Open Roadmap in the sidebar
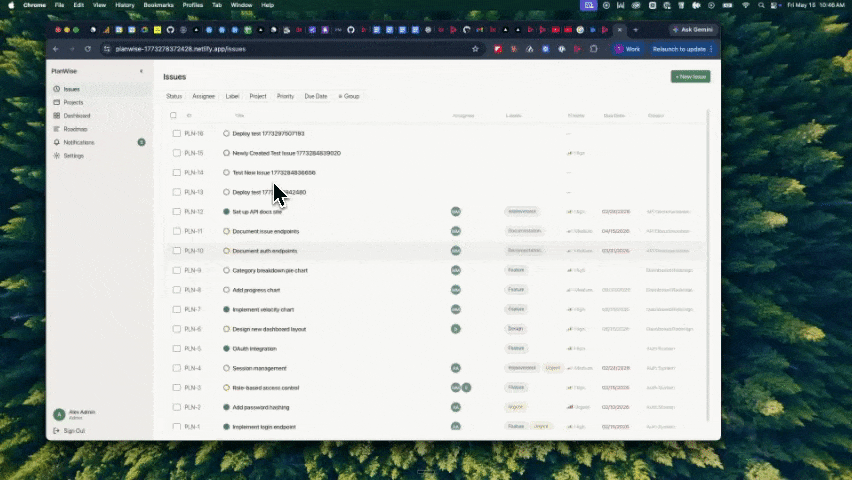 (98, 129)
